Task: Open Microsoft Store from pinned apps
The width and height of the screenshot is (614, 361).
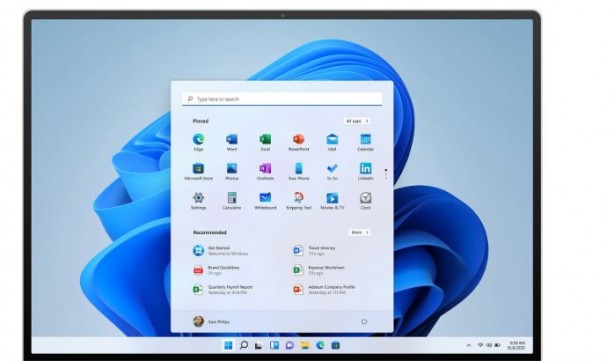Action: coord(199,171)
